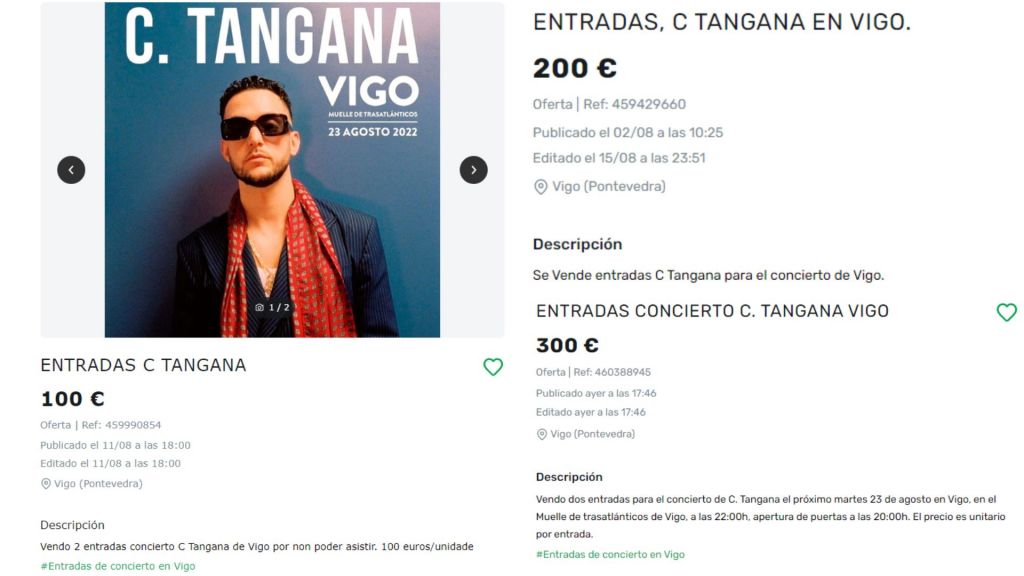Click Vigo (Pontevedra) location of 200 € listing
The height and width of the screenshot is (576, 1024).
(x=609, y=187)
